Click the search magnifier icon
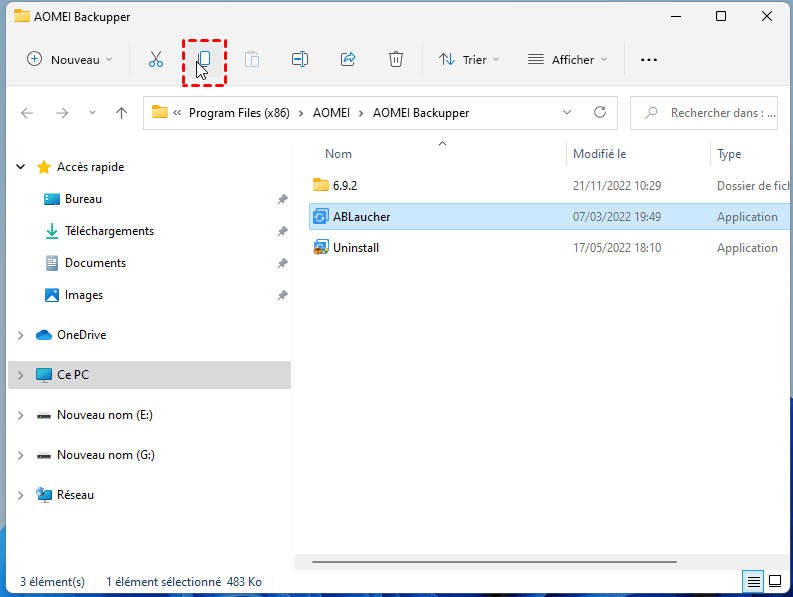 [651, 113]
